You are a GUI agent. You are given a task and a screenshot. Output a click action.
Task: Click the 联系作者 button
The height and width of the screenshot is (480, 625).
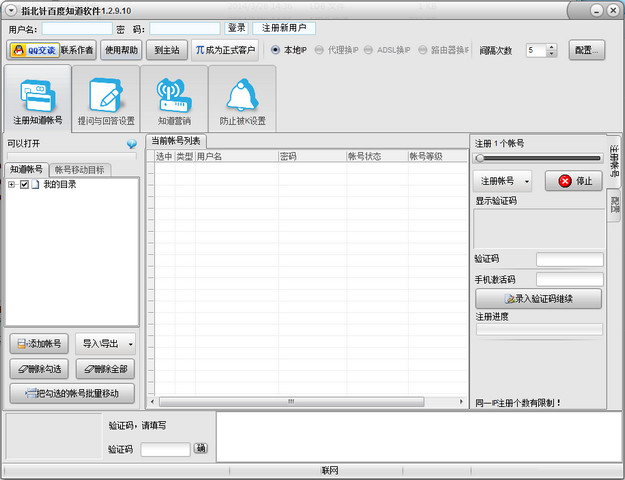coord(77,50)
